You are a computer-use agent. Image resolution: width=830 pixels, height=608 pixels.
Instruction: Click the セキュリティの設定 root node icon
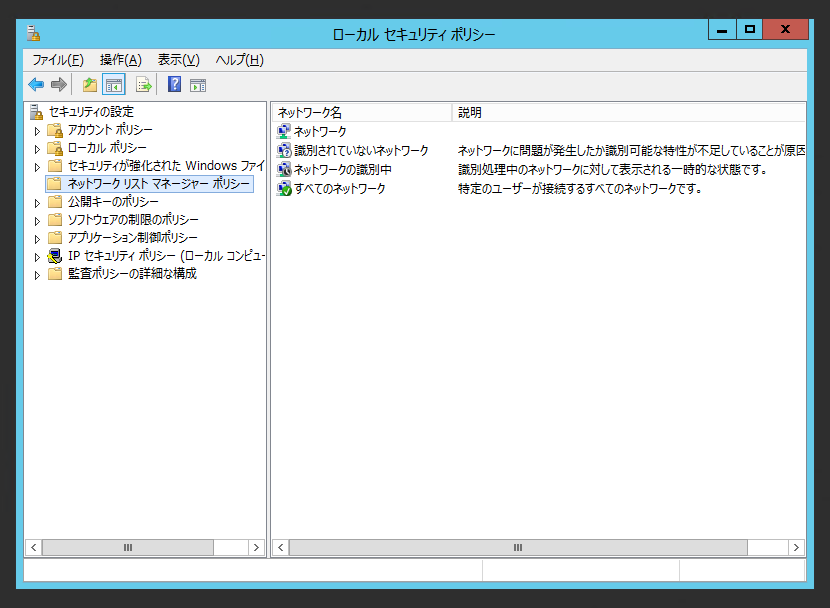click(x=36, y=112)
